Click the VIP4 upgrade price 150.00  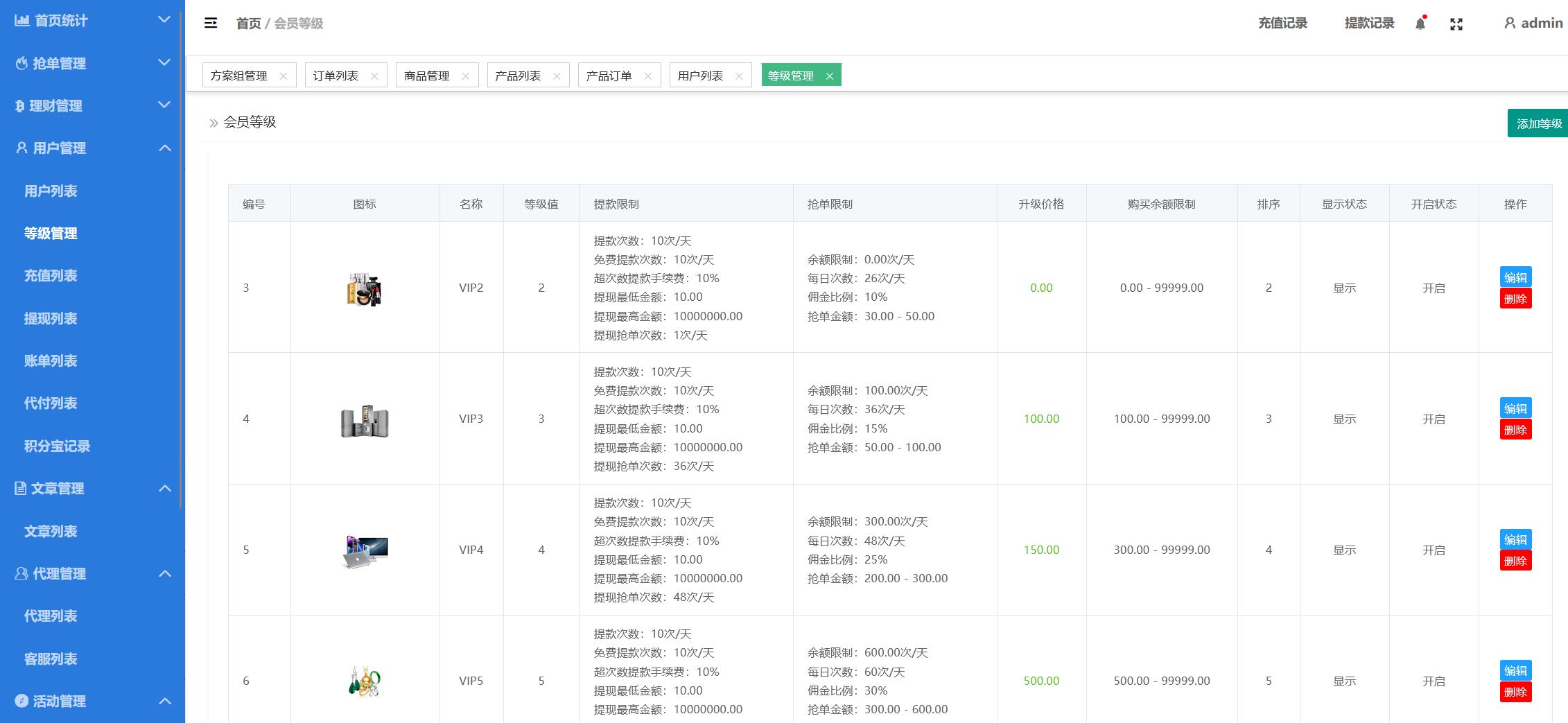pos(1041,550)
